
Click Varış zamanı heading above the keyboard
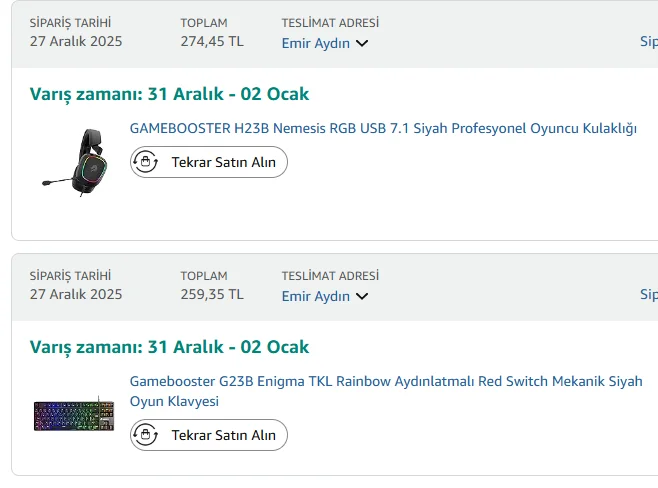pos(169,347)
